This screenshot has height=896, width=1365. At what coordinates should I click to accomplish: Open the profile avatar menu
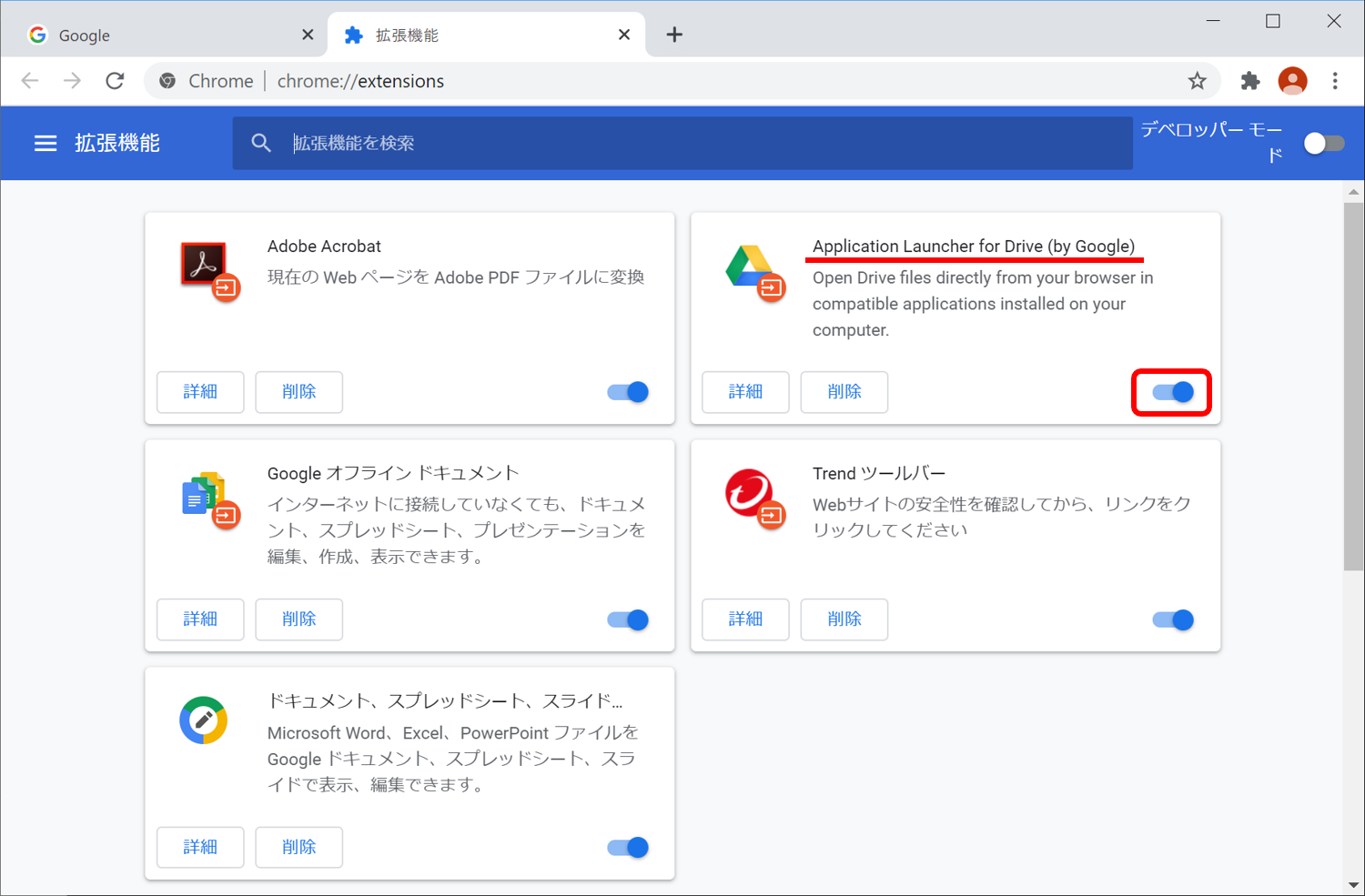pyautogui.click(x=1292, y=81)
